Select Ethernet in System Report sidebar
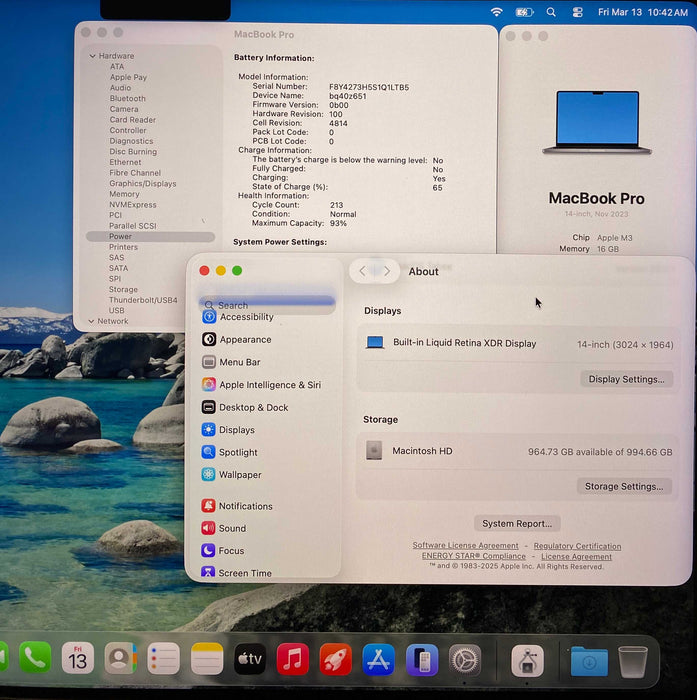697x700 pixels. pos(125,162)
